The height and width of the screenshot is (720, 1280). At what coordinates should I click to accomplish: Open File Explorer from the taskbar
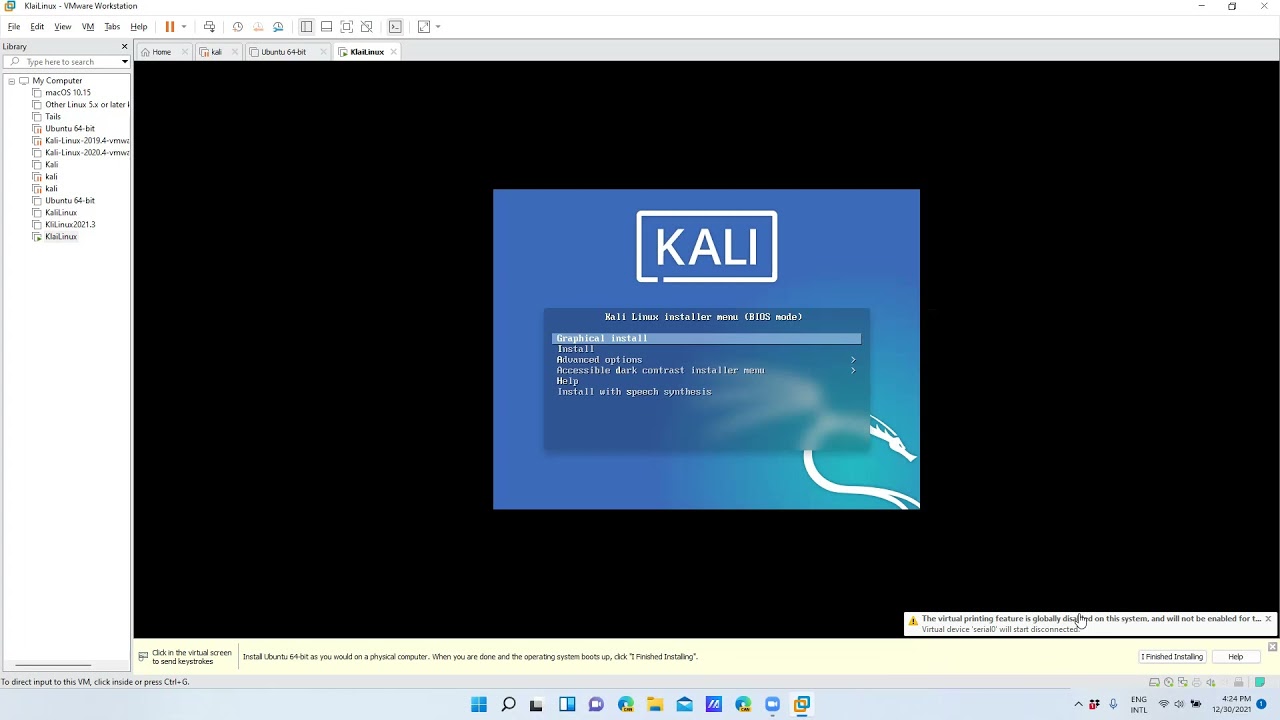(x=655, y=704)
